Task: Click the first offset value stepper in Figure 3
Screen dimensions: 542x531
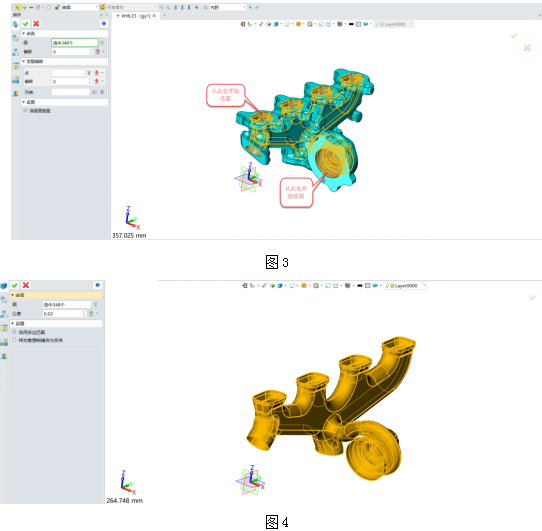Action: pos(91,52)
